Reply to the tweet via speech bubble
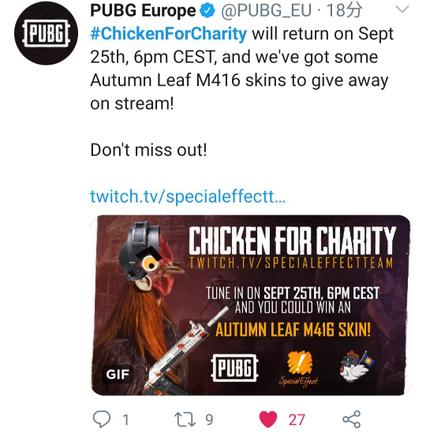The height and width of the screenshot is (440, 426). pyautogui.click(x=101, y=419)
